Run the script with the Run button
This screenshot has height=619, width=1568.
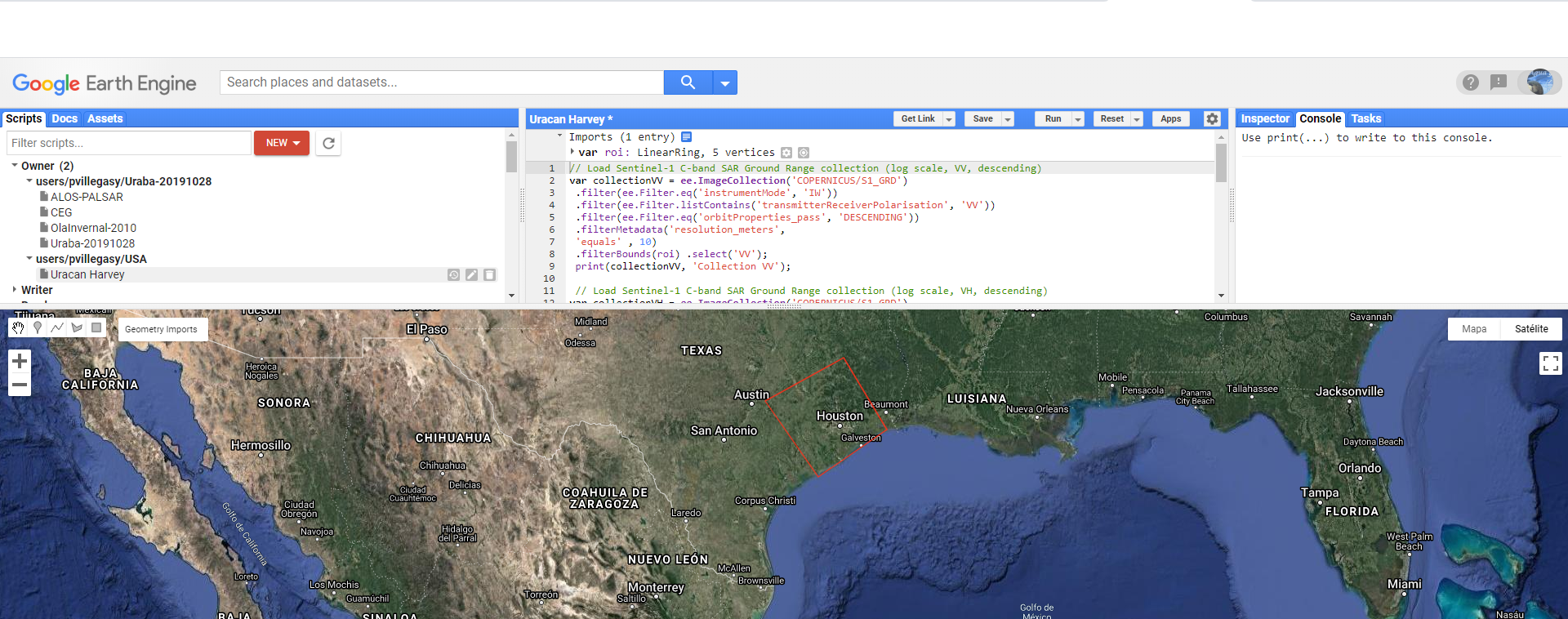click(x=1053, y=119)
